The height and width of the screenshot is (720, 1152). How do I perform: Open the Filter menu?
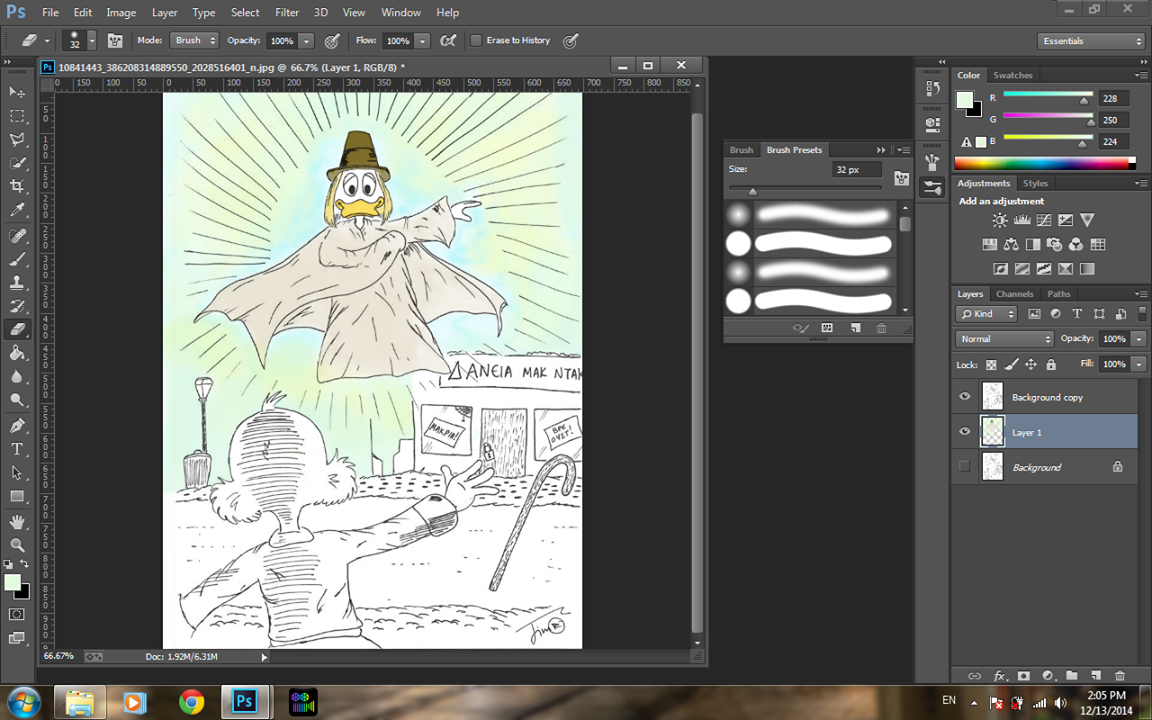pyautogui.click(x=287, y=12)
